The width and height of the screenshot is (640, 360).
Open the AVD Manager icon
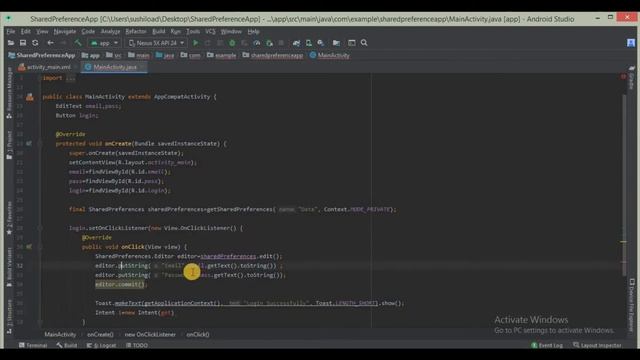point(309,43)
